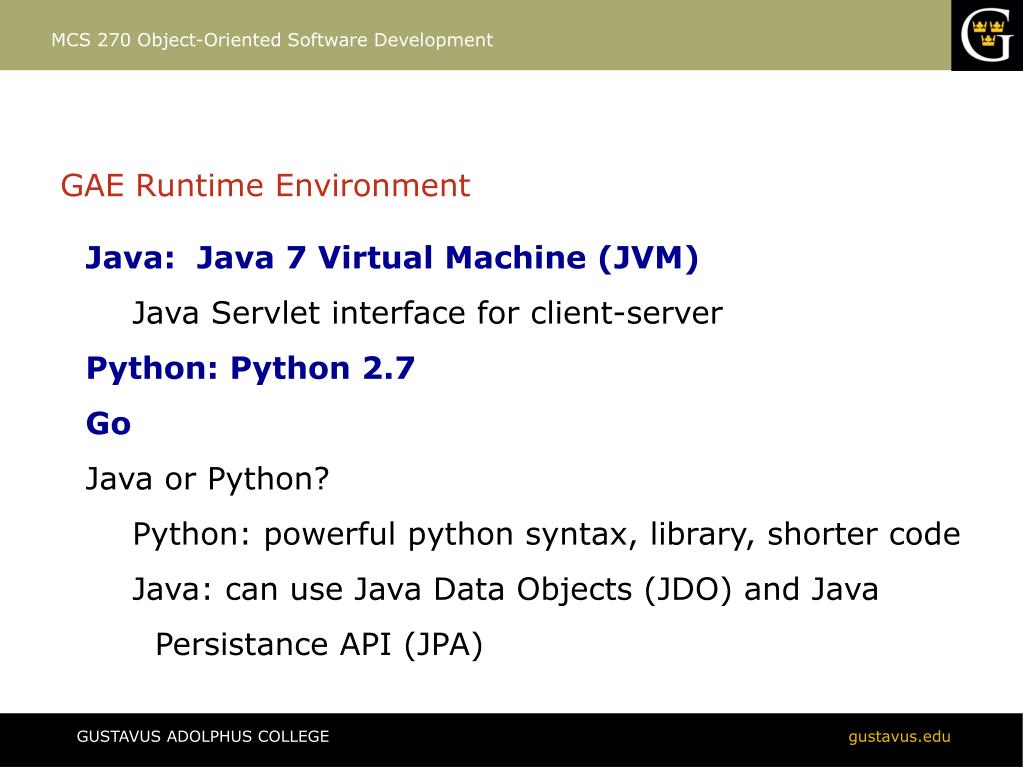Click the bold Go heading
Screen dimensions: 1023x767
click(x=108, y=424)
